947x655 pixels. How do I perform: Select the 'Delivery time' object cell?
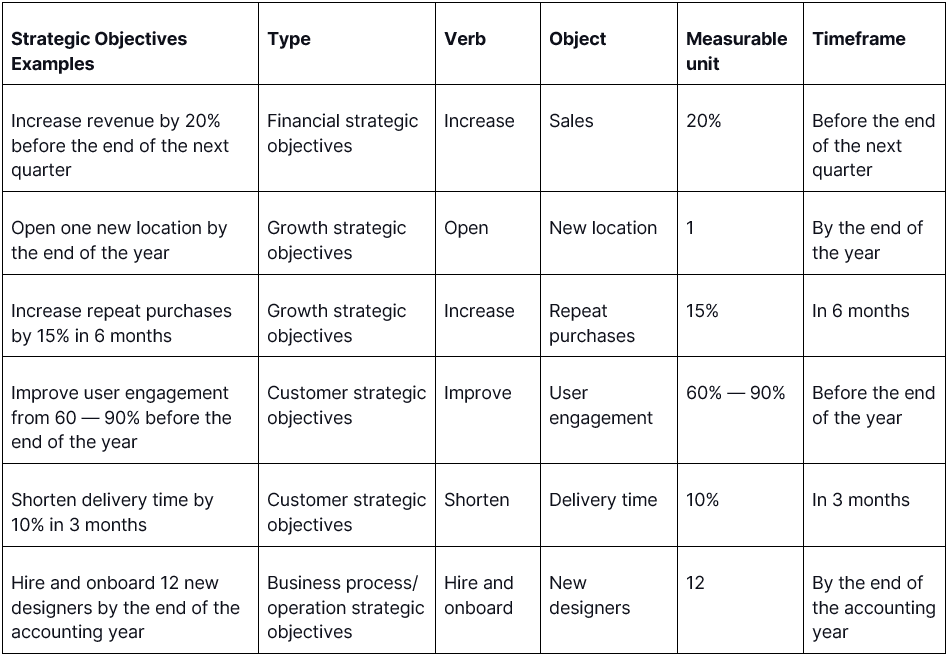[x=609, y=505]
